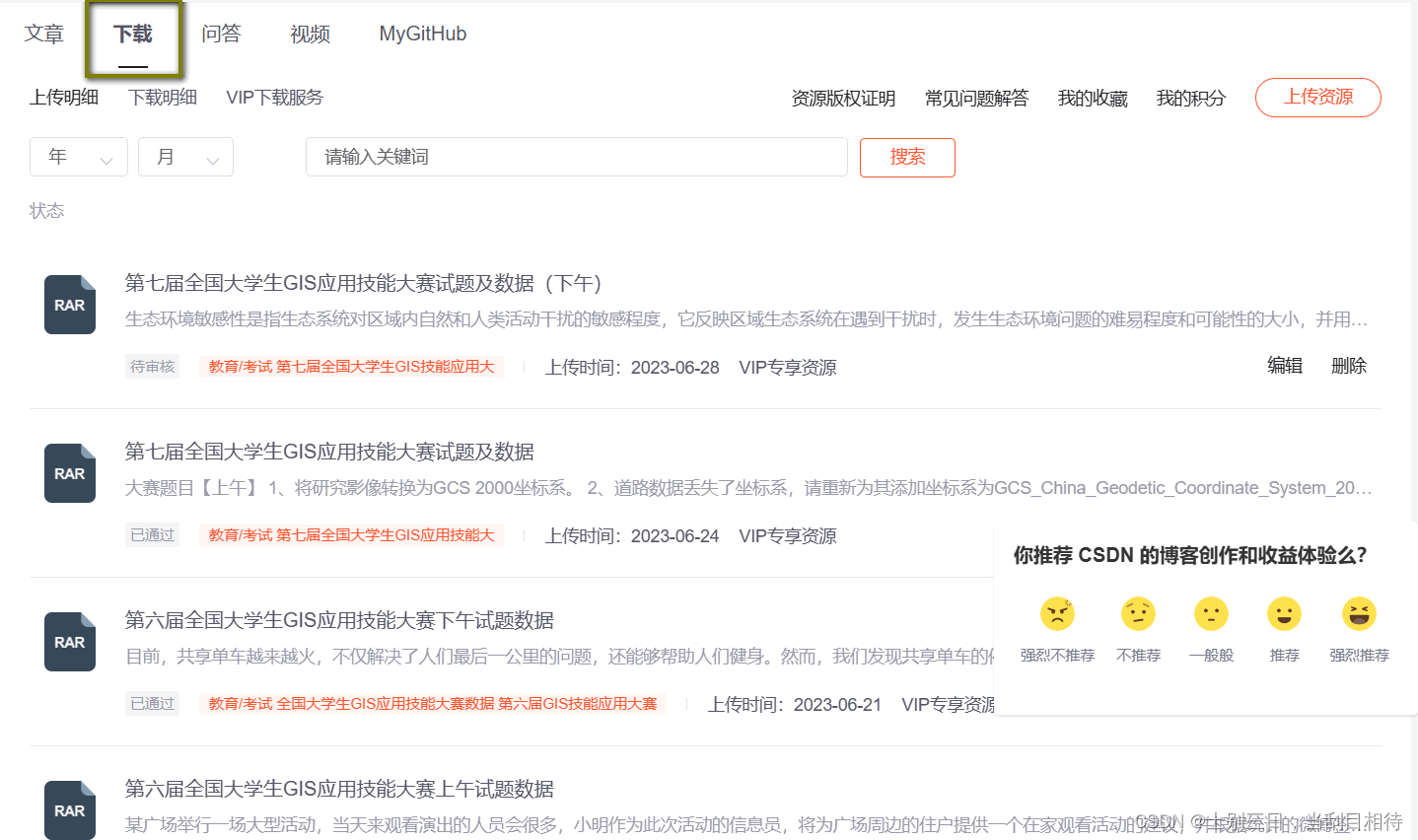Choose the 不推荐 emoji face
The height and width of the screenshot is (840, 1418).
(1138, 614)
